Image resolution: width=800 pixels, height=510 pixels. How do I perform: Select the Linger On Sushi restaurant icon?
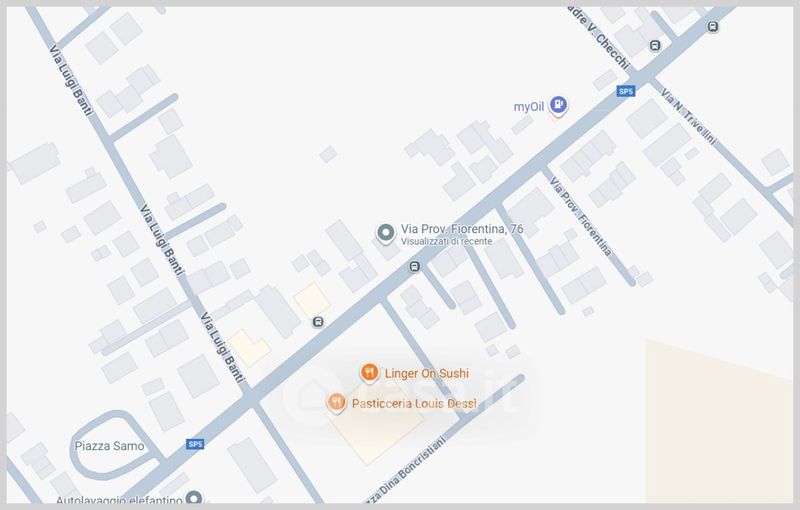[x=369, y=373]
